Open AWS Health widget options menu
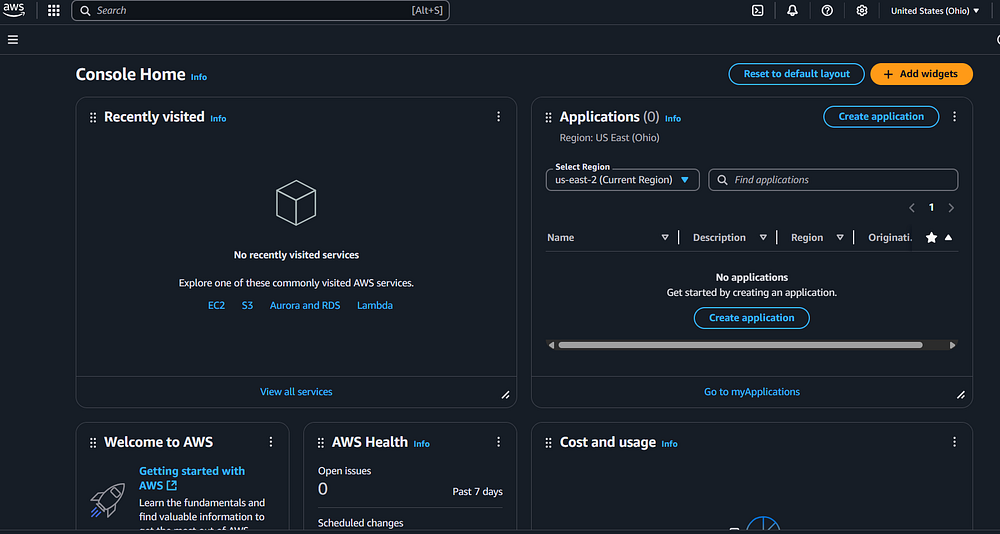The image size is (1000, 534). coord(499,442)
